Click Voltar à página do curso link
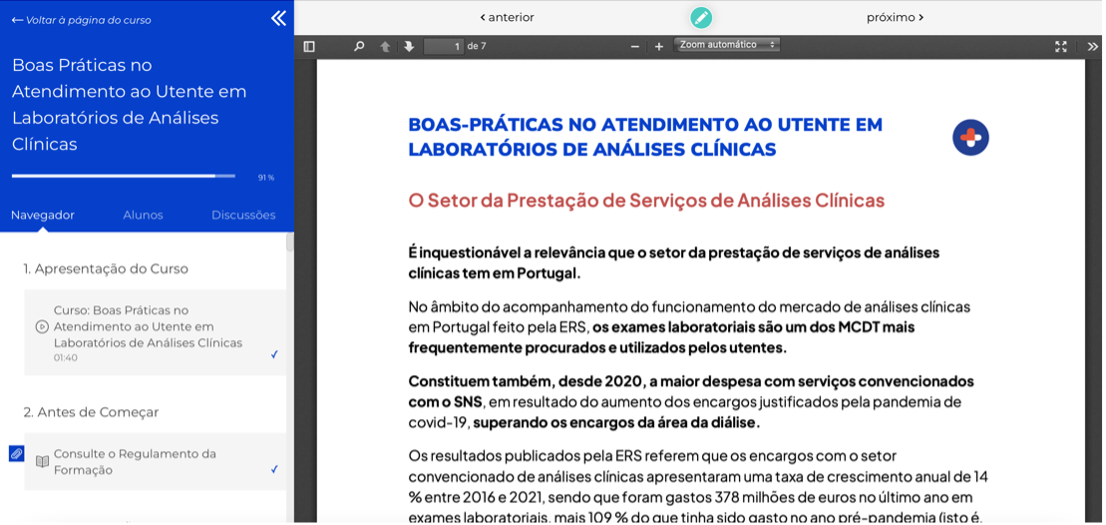1106x525 pixels. [x=82, y=20]
